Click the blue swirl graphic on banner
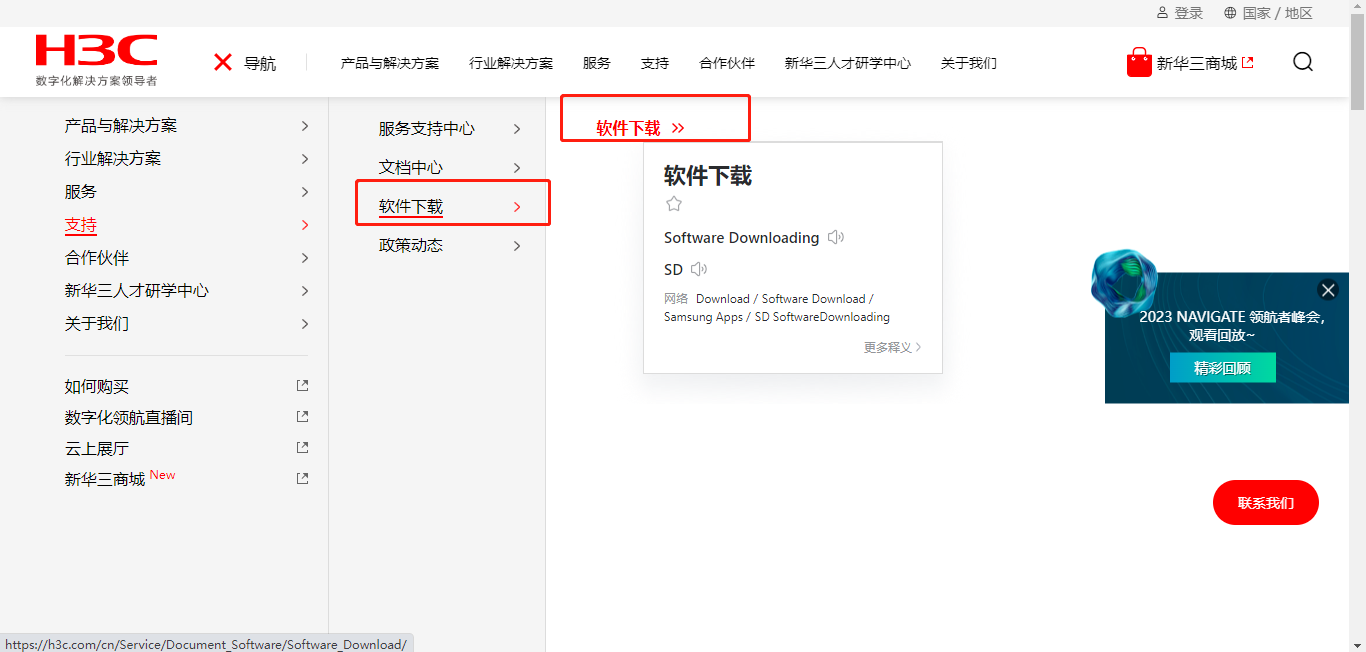The height and width of the screenshot is (652, 1366). [1123, 282]
